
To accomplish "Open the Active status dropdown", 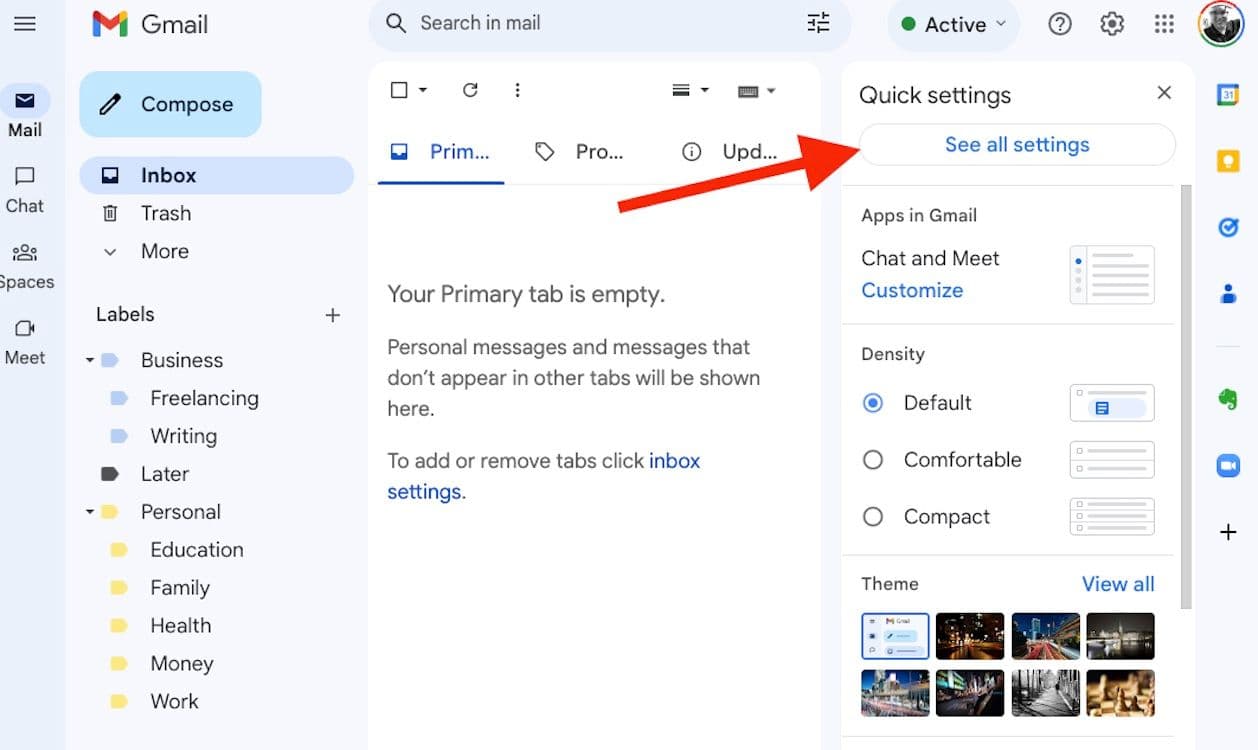I will pos(951,24).
